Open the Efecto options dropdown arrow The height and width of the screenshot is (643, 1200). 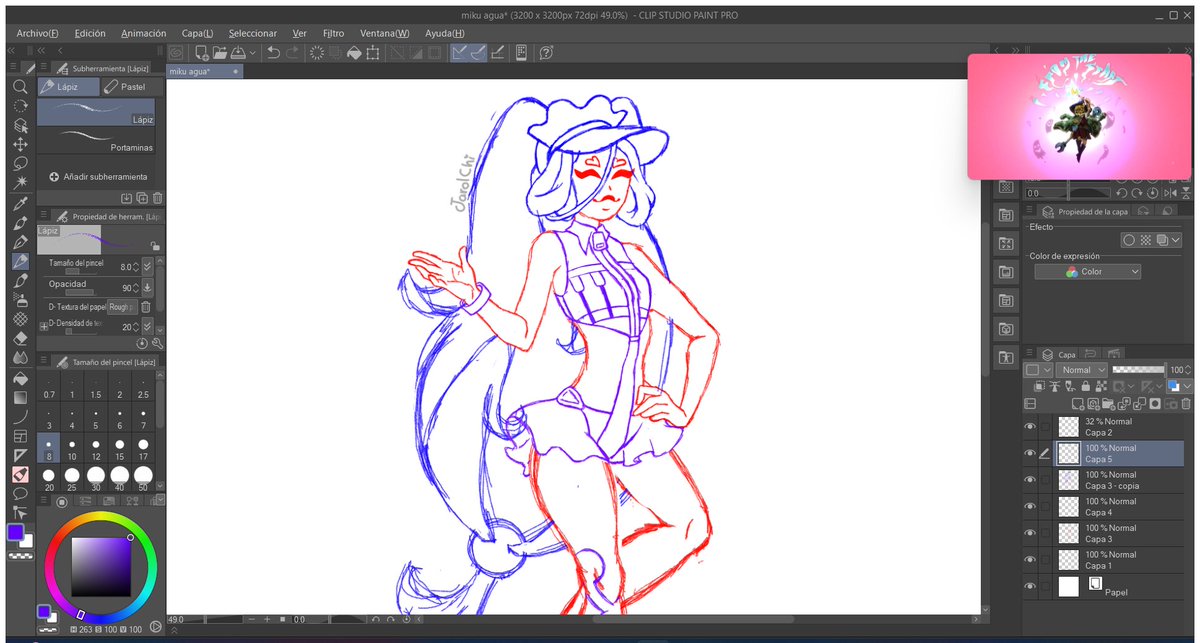(x=1174, y=240)
